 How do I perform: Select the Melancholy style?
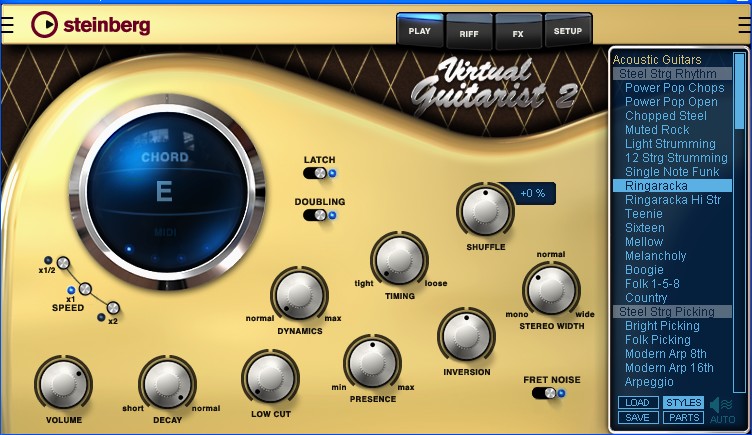[655, 256]
